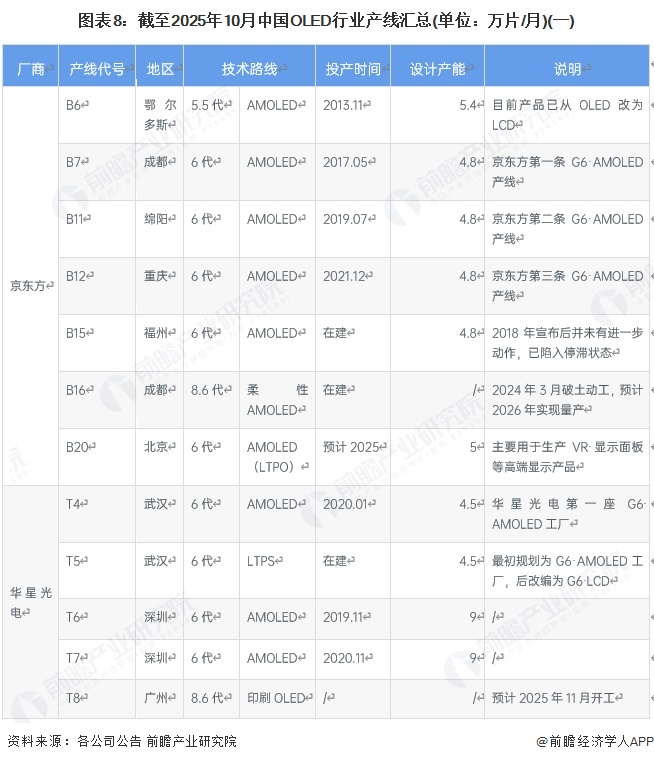This screenshot has width=654, height=762.
Task: Click the B6 production line cell
Action: pyautogui.click(x=75, y=105)
